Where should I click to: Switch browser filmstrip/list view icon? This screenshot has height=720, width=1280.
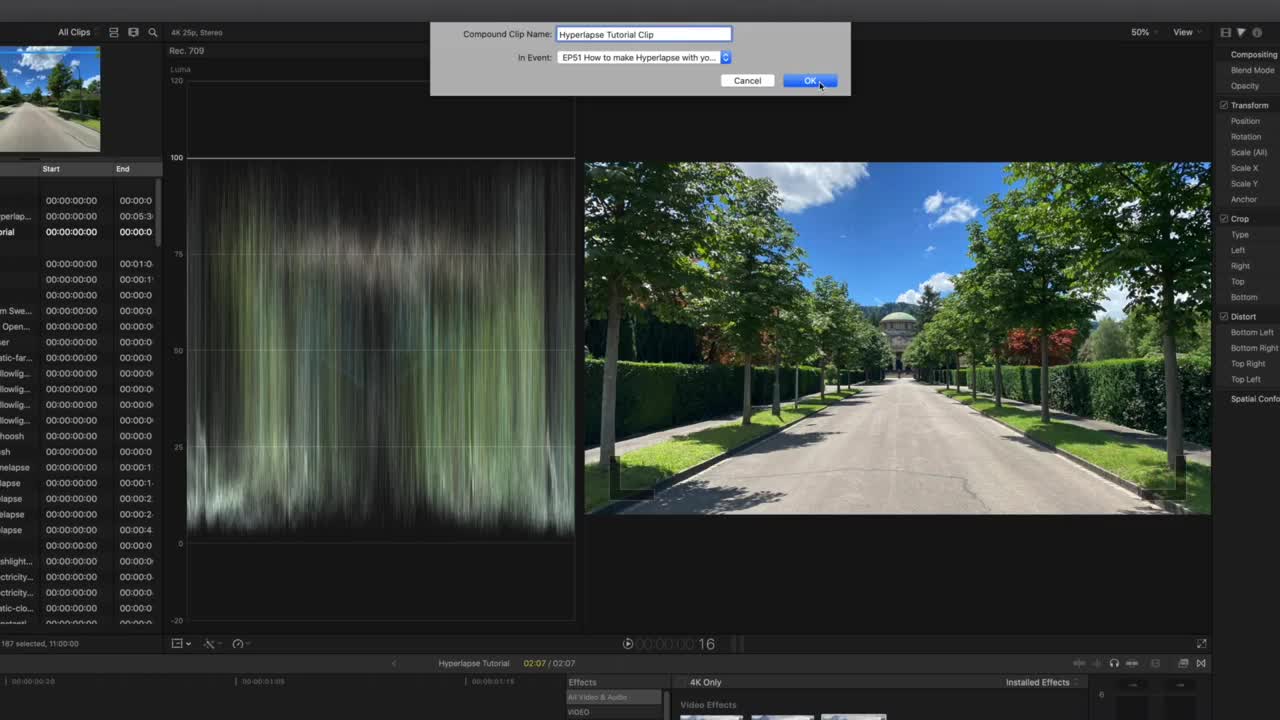point(133,32)
